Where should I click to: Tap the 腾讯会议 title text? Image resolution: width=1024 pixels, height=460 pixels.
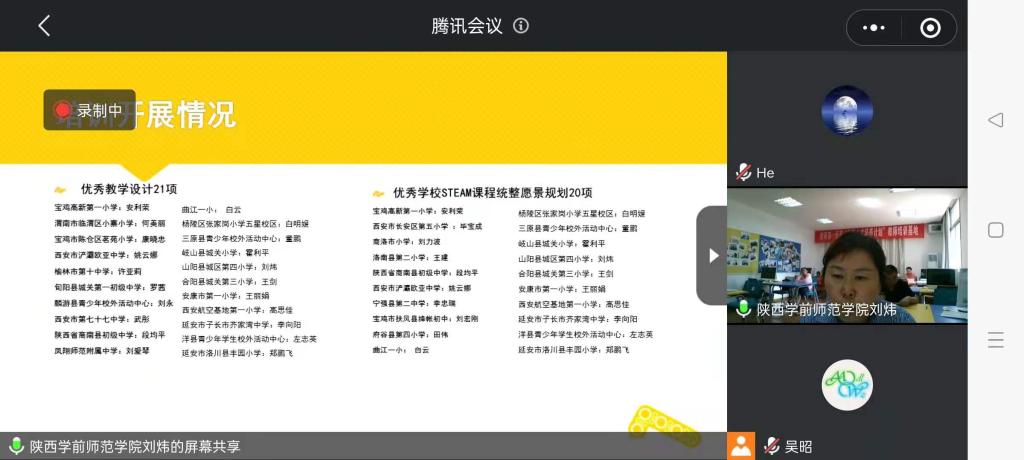coord(466,26)
